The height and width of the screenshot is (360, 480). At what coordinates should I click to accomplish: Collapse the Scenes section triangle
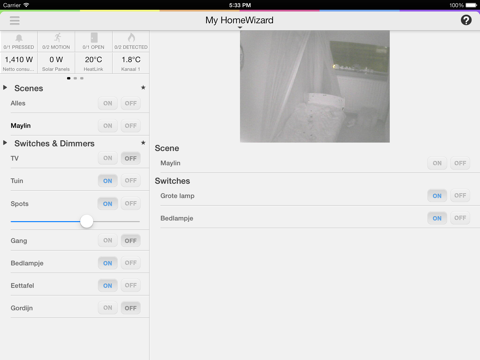[x=5, y=88]
